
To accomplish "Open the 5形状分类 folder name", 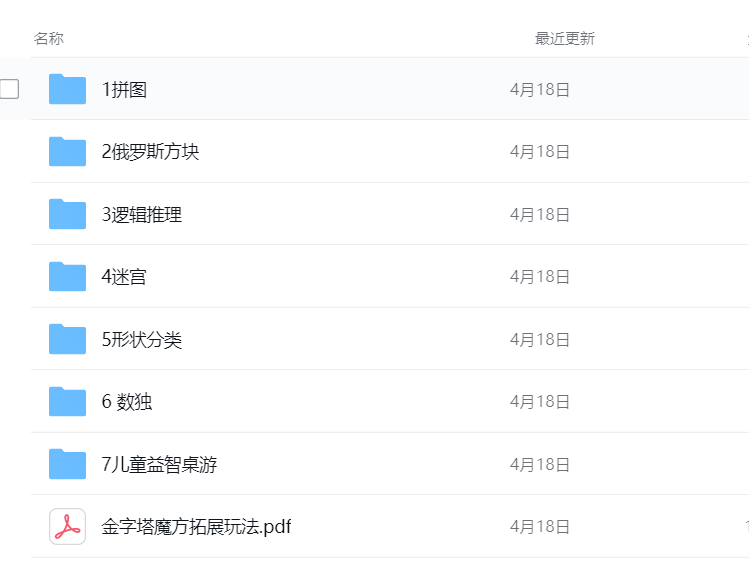I will [142, 339].
